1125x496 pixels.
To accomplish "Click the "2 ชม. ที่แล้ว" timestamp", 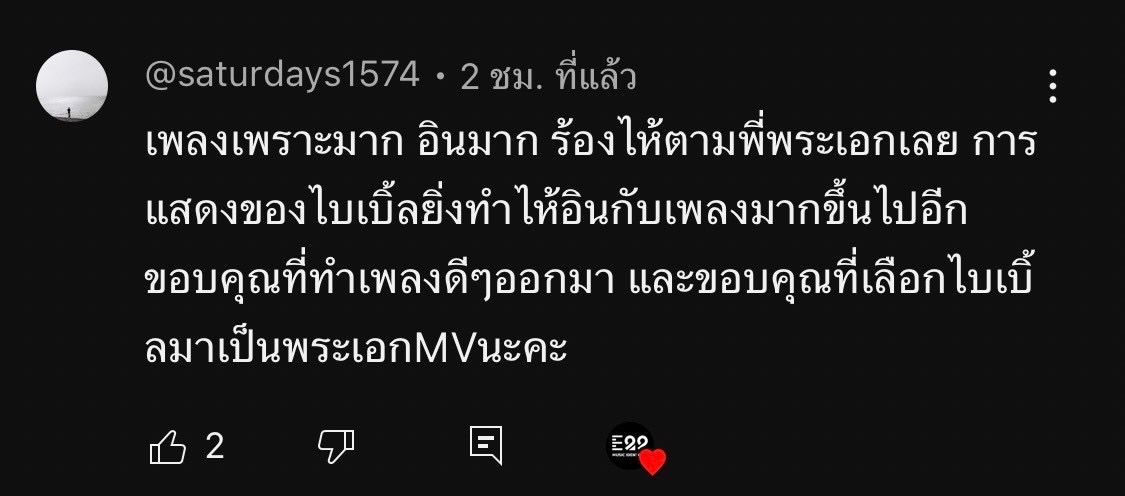I will pyautogui.click(x=548, y=77).
